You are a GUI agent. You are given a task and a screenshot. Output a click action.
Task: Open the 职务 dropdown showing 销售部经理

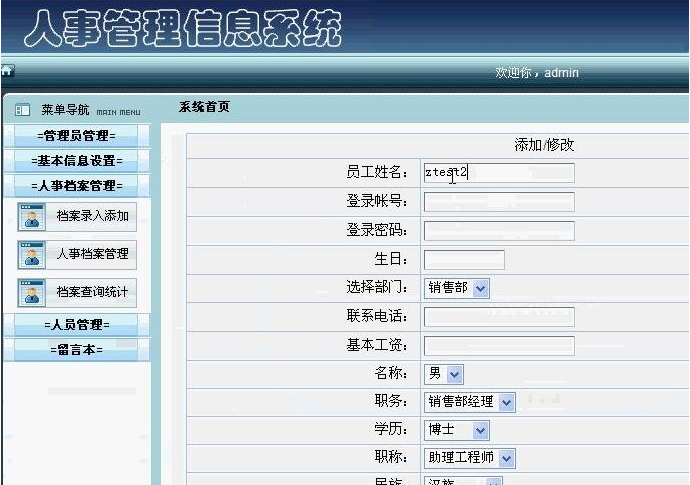coord(470,402)
